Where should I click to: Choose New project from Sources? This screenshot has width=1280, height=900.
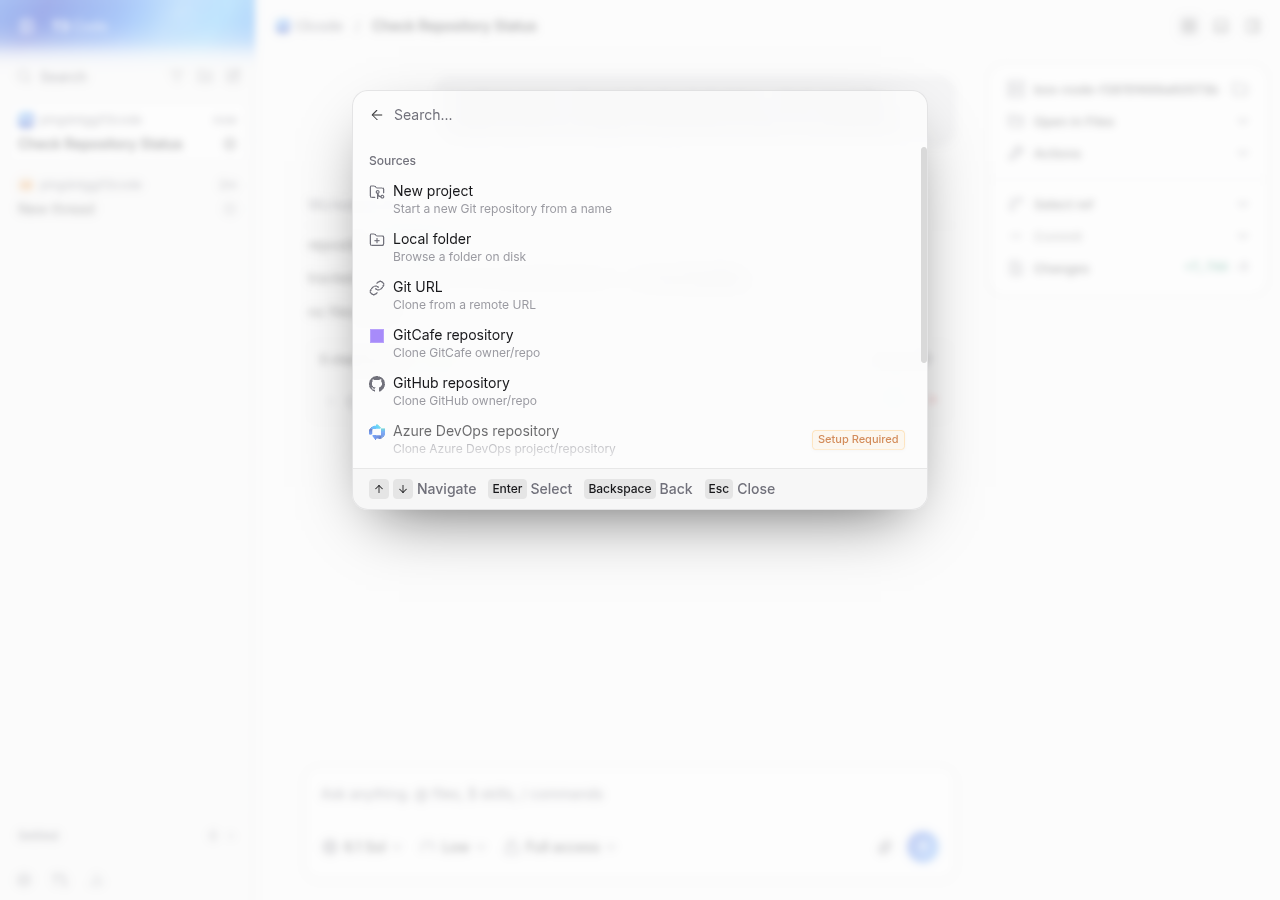(x=637, y=200)
